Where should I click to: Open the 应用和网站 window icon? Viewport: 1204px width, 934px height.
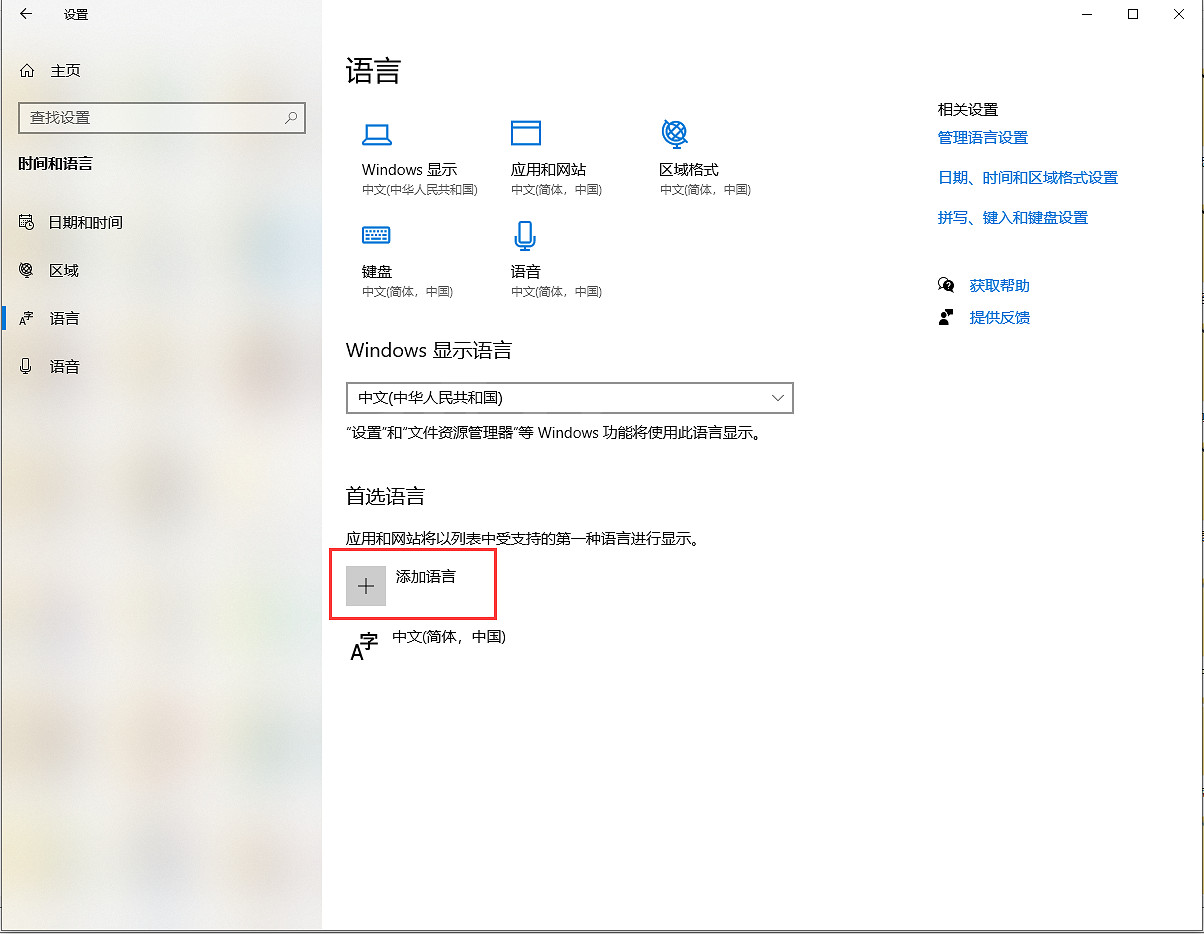[525, 134]
